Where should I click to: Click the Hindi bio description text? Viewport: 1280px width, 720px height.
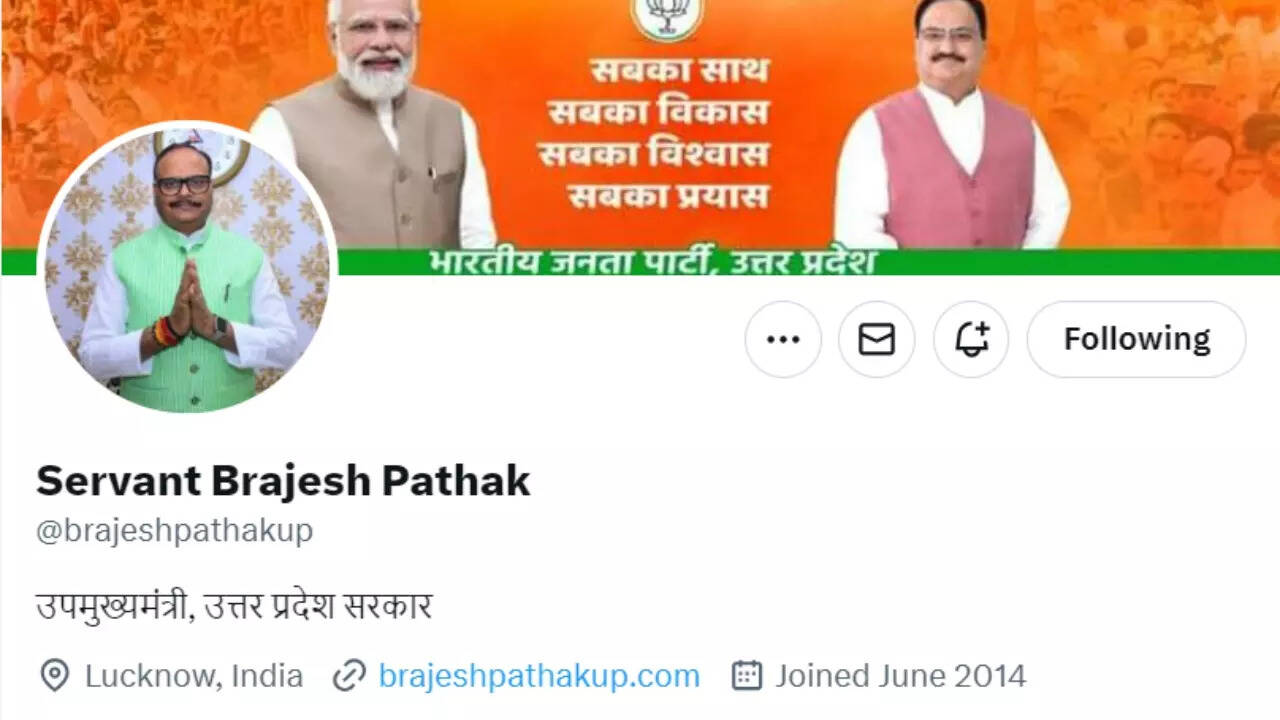click(234, 606)
